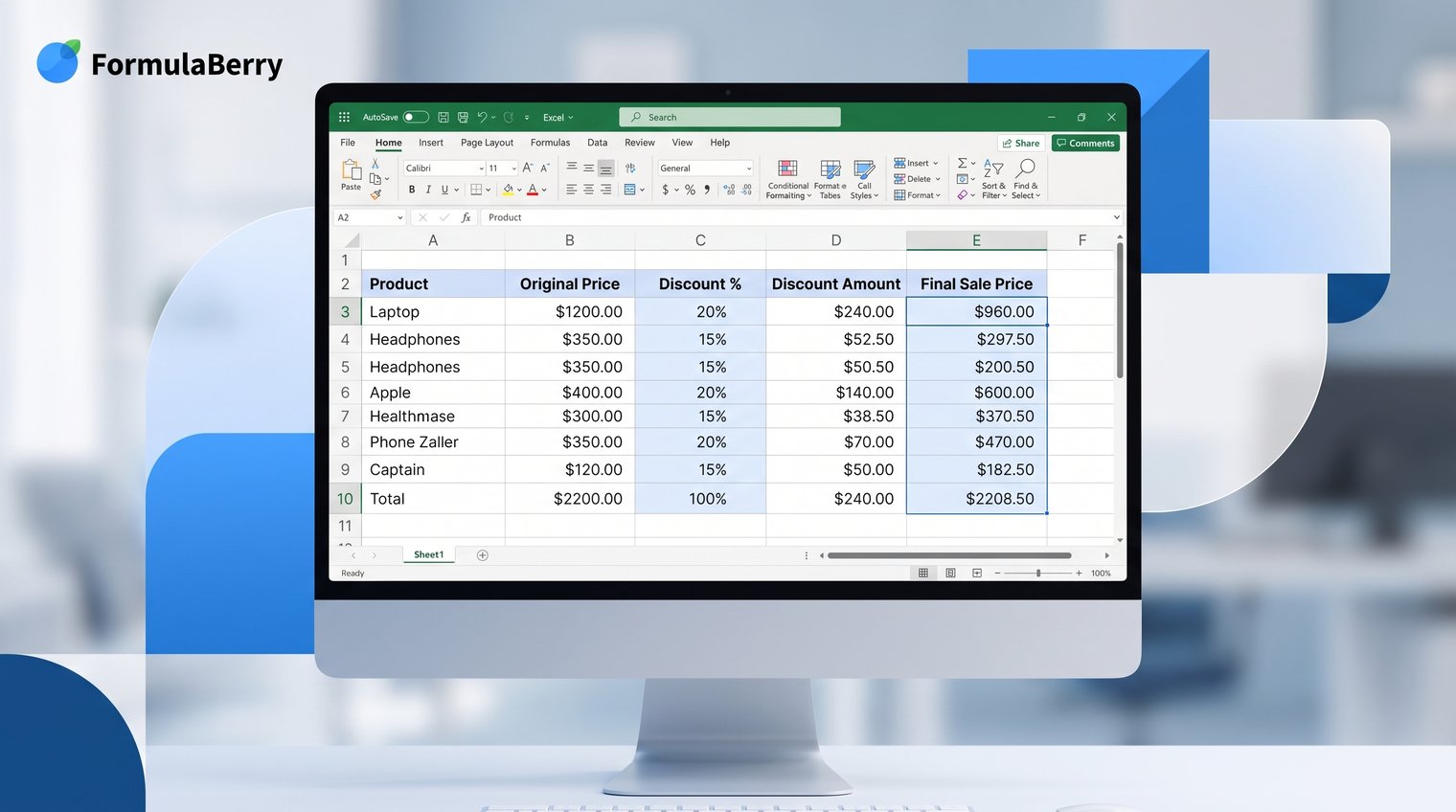Open the Comments button
Viewport: 1456px width, 812px height.
click(x=1085, y=143)
